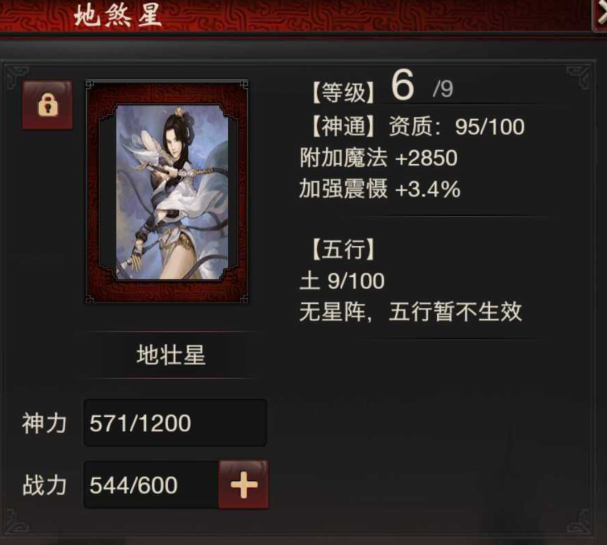Select the 地壮星 name label
The image size is (607, 545).
pyautogui.click(x=171, y=355)
